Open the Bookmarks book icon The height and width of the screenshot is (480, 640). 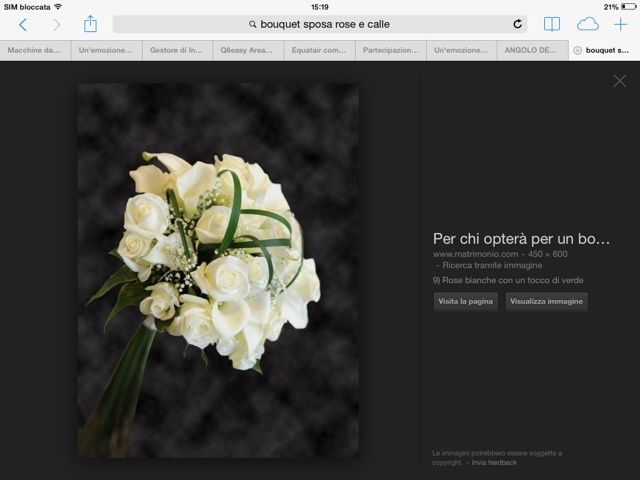tap(552, 24)
